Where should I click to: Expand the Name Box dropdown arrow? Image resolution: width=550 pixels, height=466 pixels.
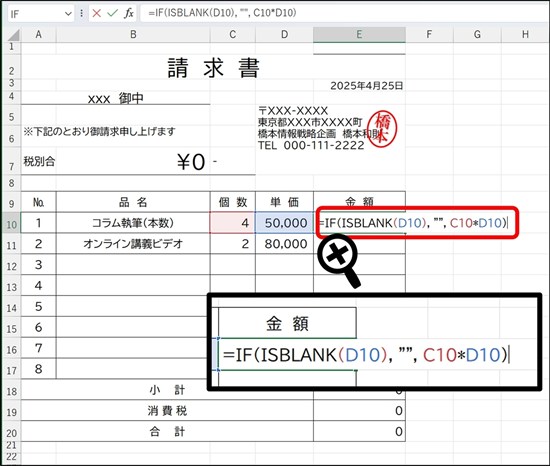tap(68, 14)
